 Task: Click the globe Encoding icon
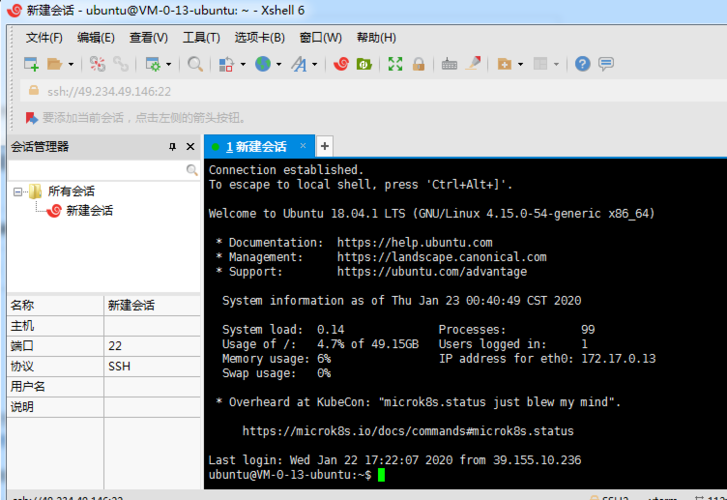point(263,64)
